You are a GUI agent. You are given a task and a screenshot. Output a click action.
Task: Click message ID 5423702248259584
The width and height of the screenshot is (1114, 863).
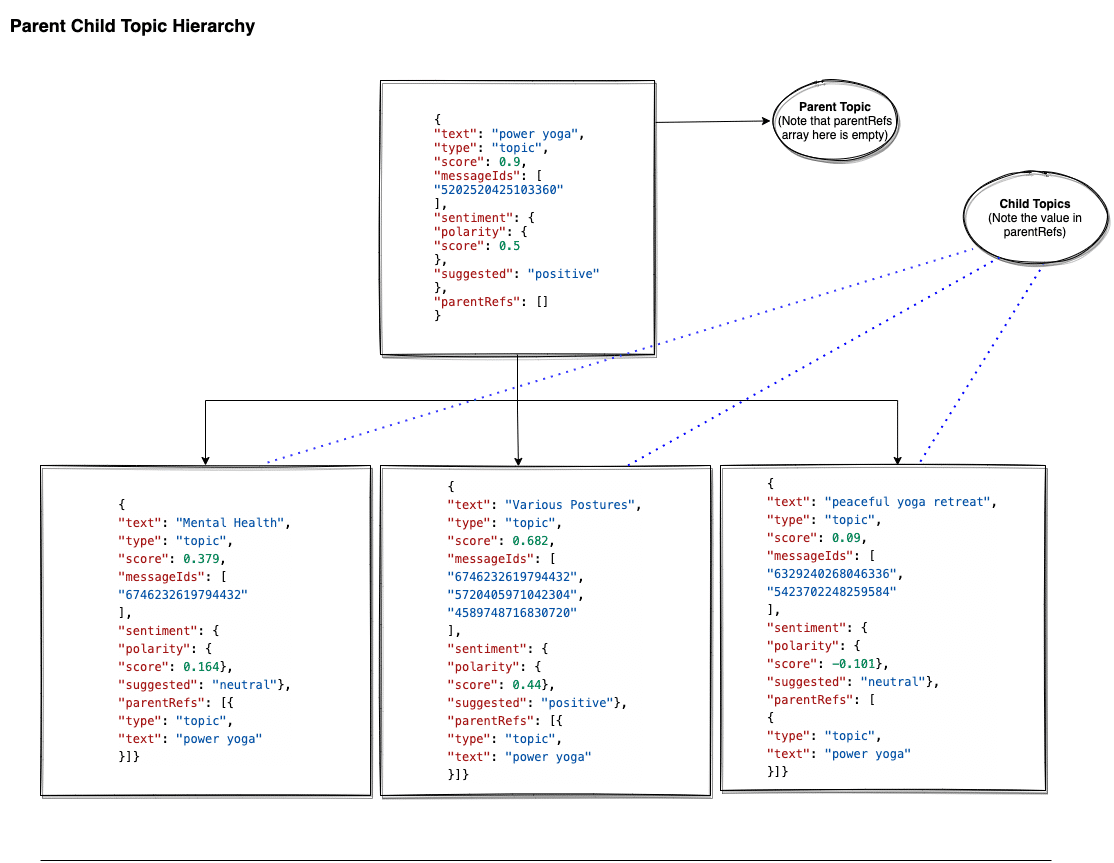pyautogui.click(x=832, y=592)
